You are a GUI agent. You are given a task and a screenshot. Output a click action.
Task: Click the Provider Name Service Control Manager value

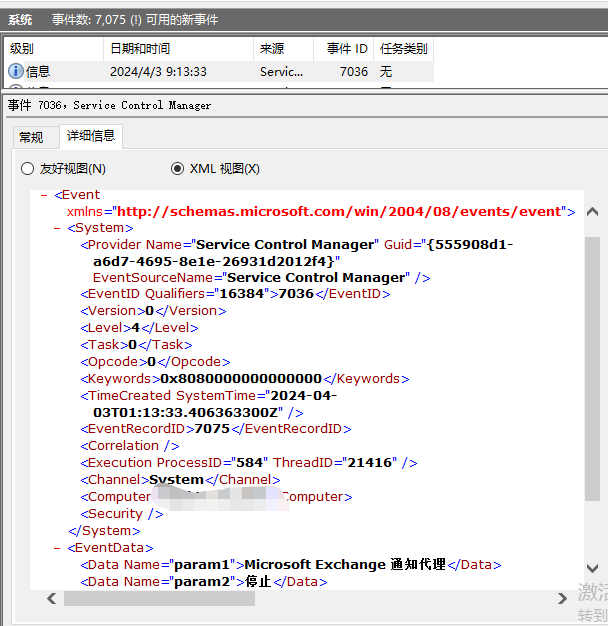(285, 245)
